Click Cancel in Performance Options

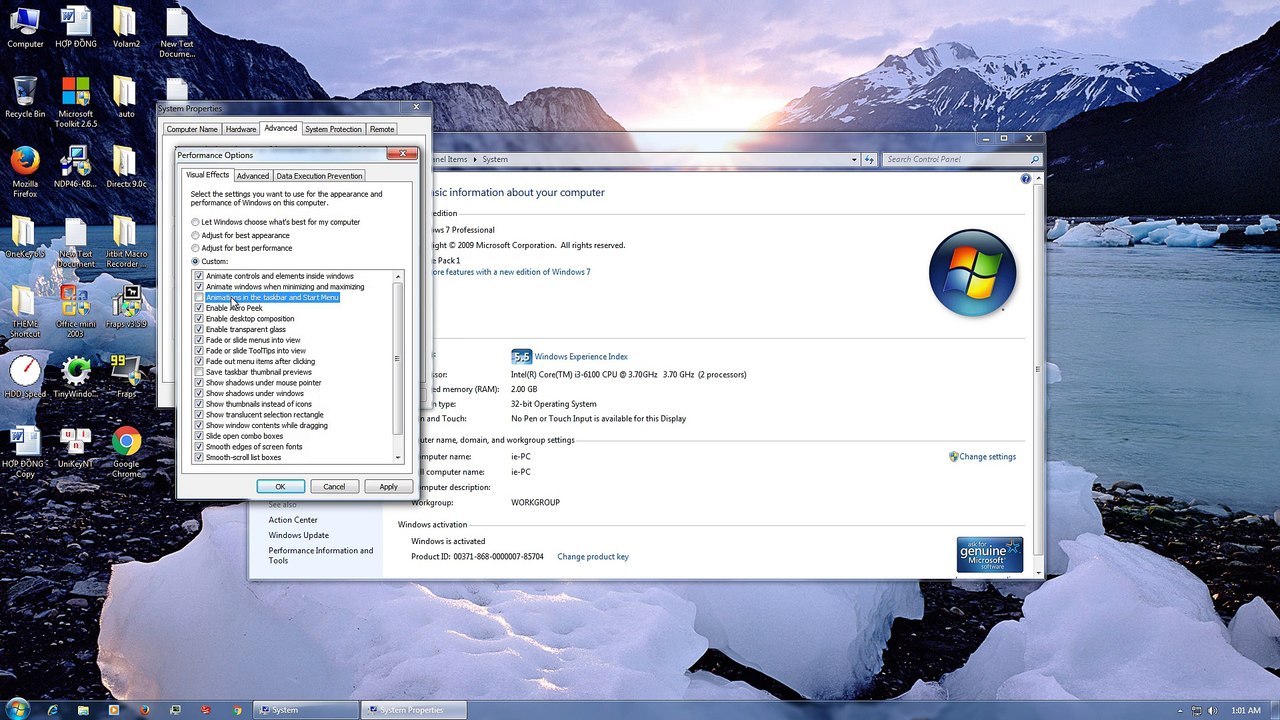(334, 486)
